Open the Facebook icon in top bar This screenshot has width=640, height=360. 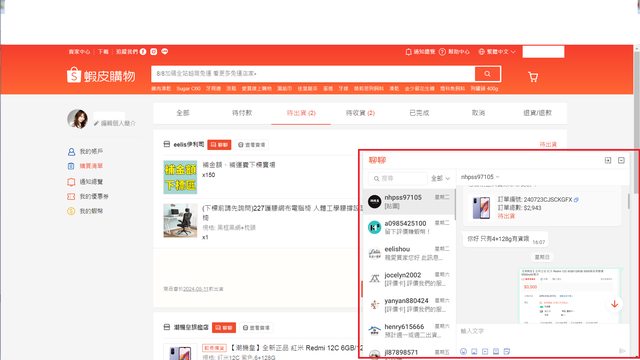[x=143, y=51]
